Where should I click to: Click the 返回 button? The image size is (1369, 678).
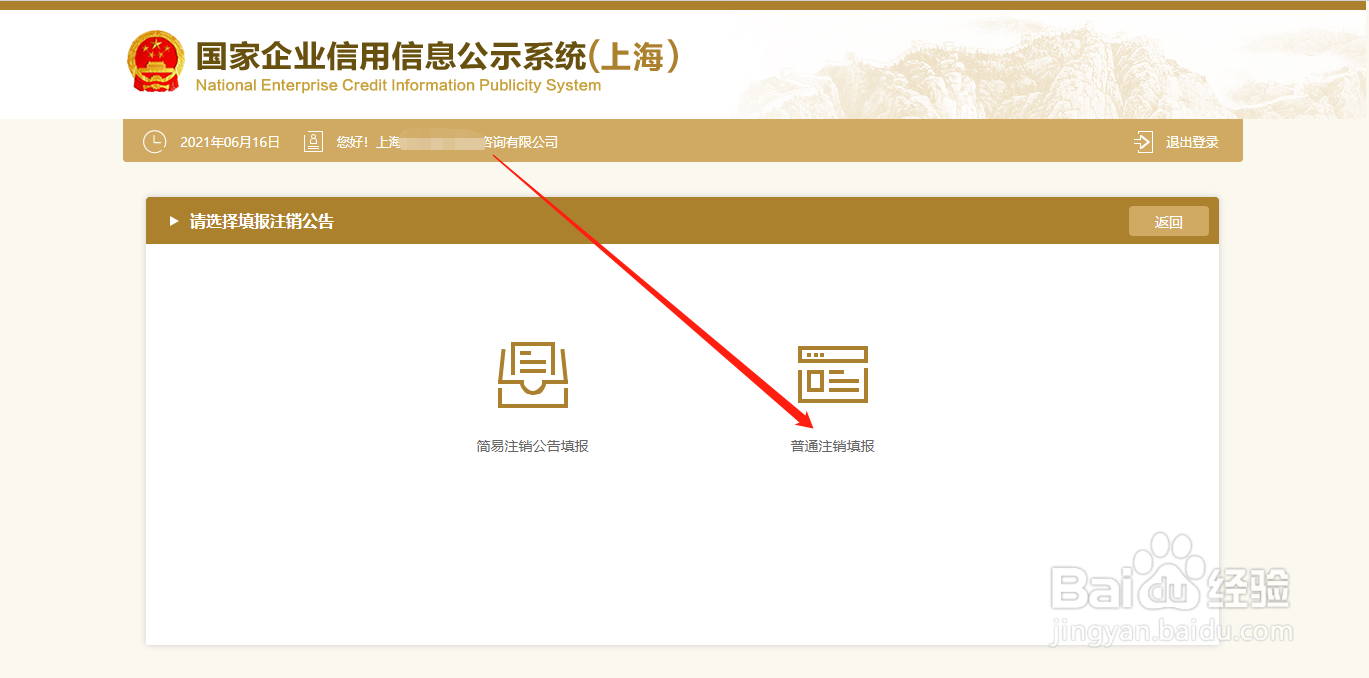click(1168, 220)
